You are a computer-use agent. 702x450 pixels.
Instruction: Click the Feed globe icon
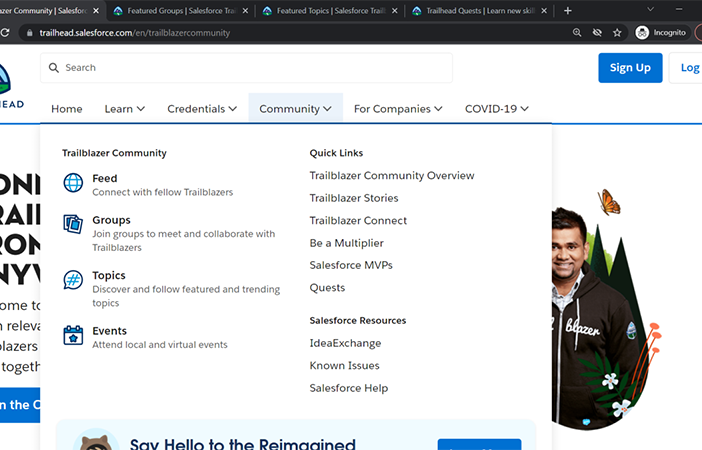pos(73,183)
